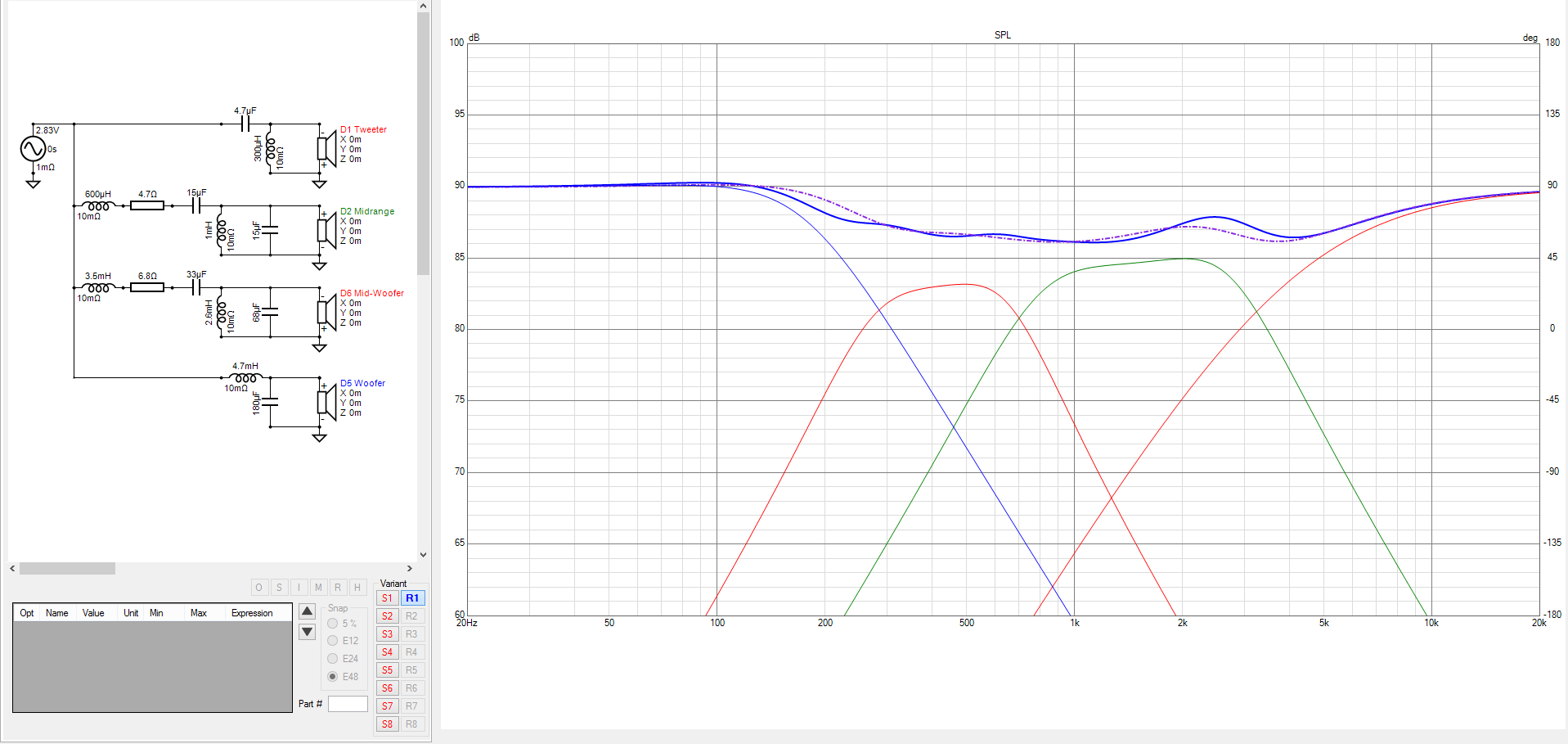The width and height of the screenshot is (1568, 744).
Task: Select the 180µF woofer shunt capacitor
Action: (x=270, y=403)
